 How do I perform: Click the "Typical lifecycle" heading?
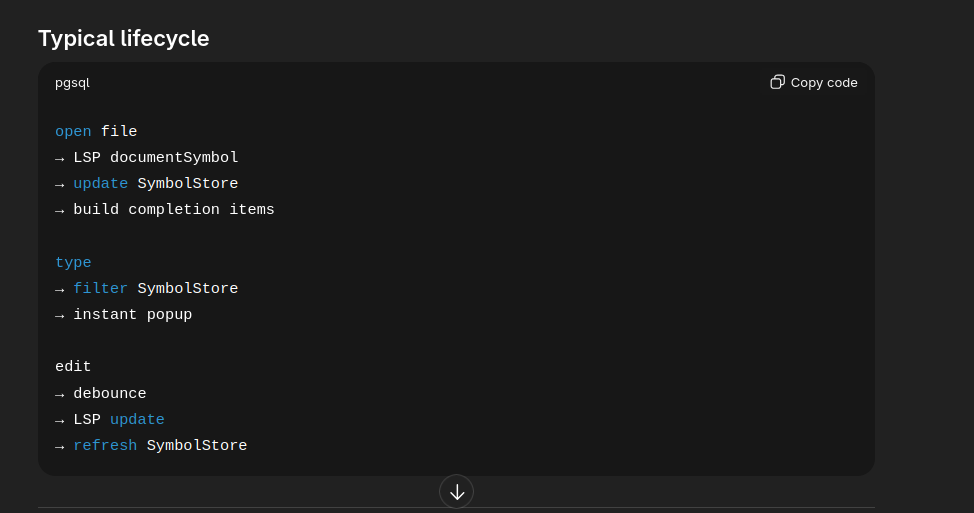coord(124,39)
